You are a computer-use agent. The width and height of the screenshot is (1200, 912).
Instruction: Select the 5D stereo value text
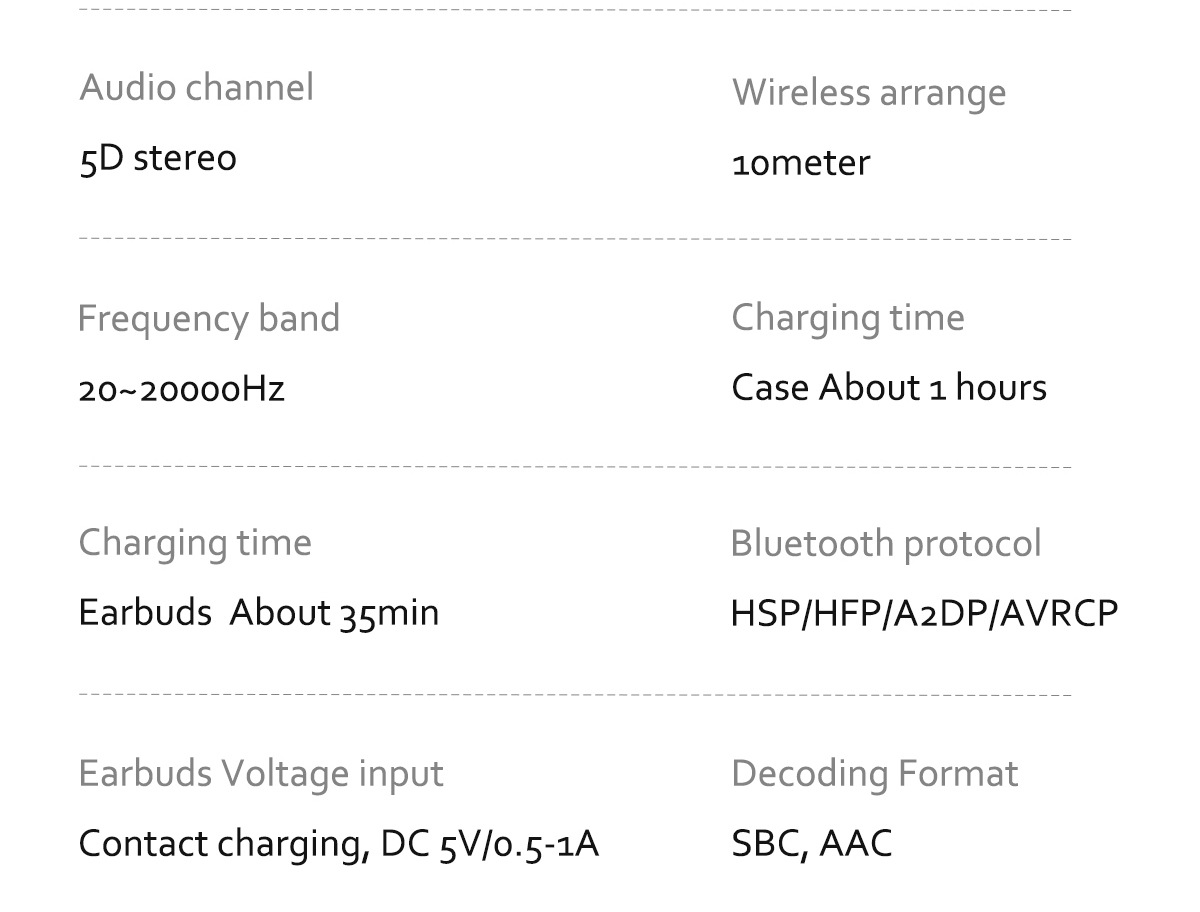(x=158, y=158)
